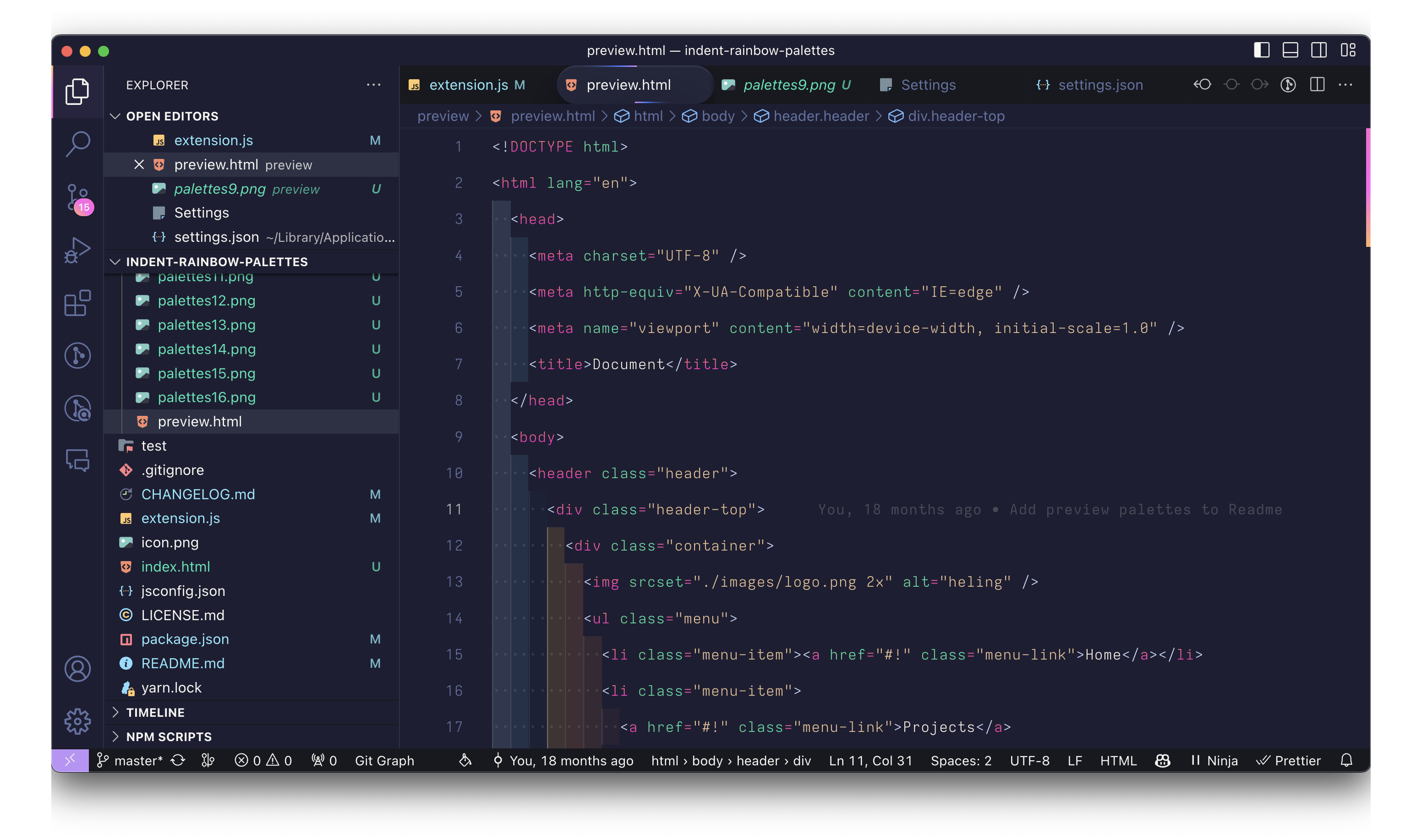Image resolution: width=1422 pixels, height=840 pixels.
Task: Open Run and Debug view
Action: coord(77,250)
